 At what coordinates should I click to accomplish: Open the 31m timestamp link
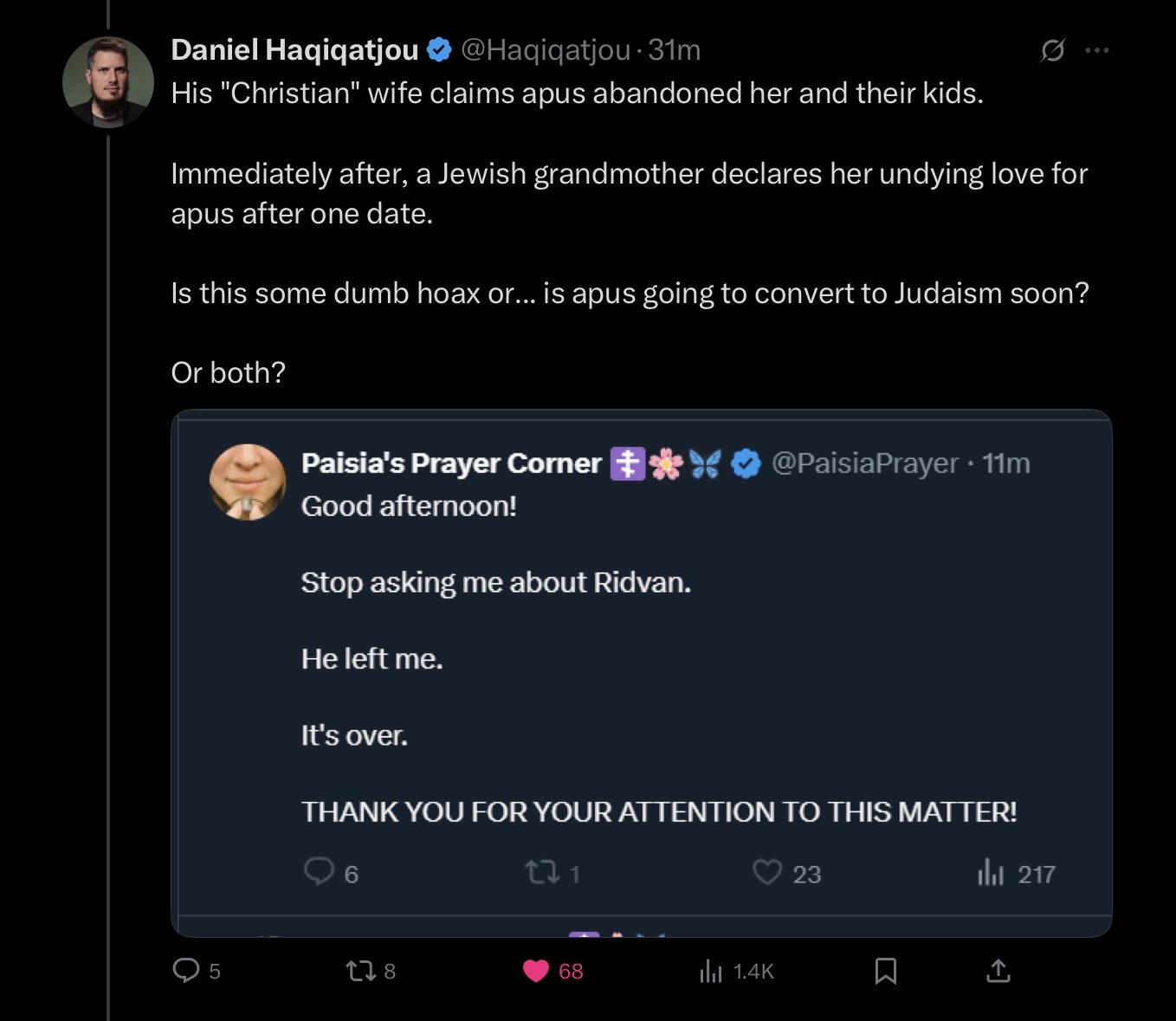tap(675, 50)
